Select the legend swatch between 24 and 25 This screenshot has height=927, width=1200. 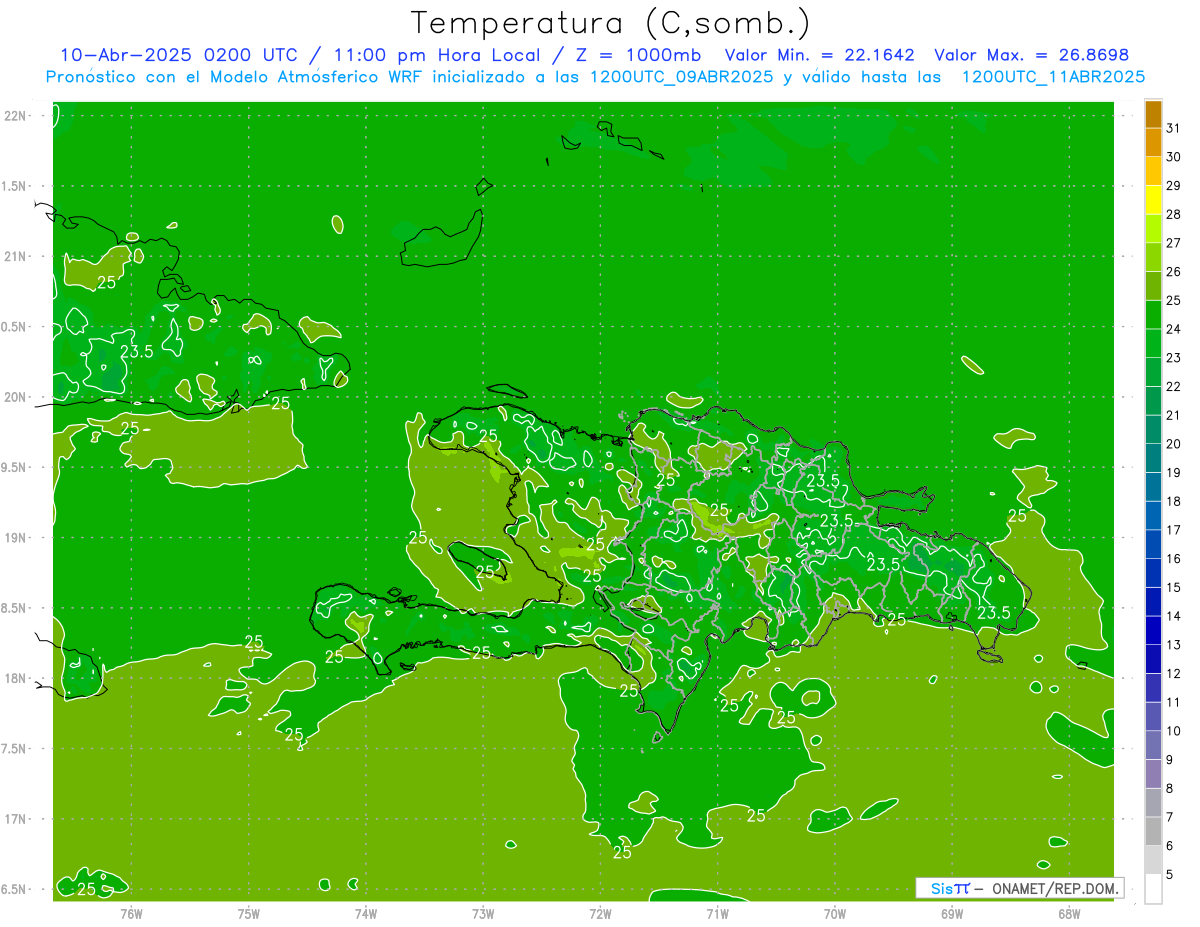pos(1153,315)
